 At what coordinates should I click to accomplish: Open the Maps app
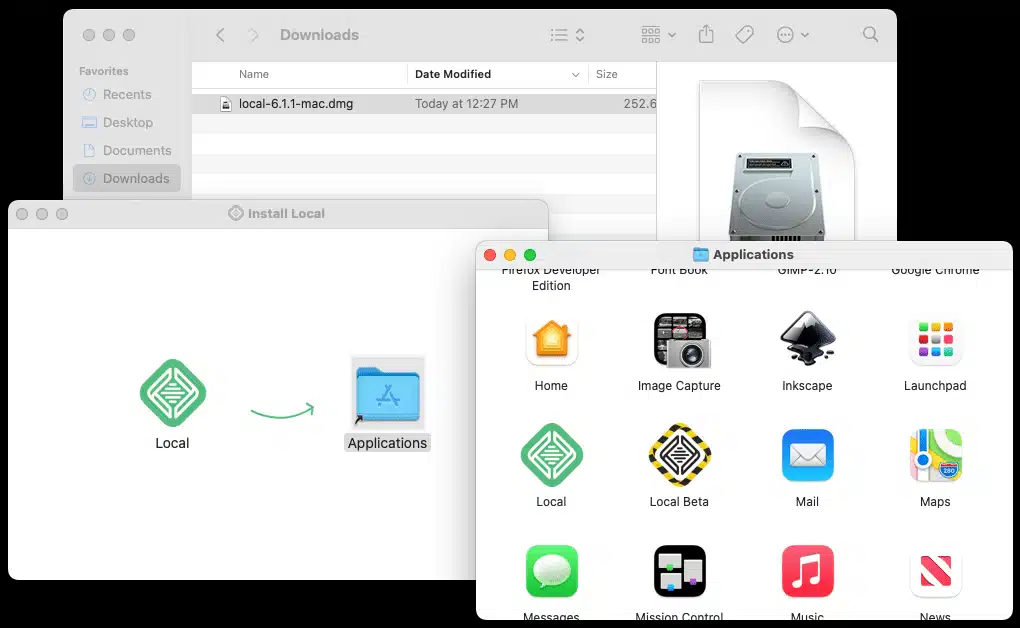click(935, 455)
